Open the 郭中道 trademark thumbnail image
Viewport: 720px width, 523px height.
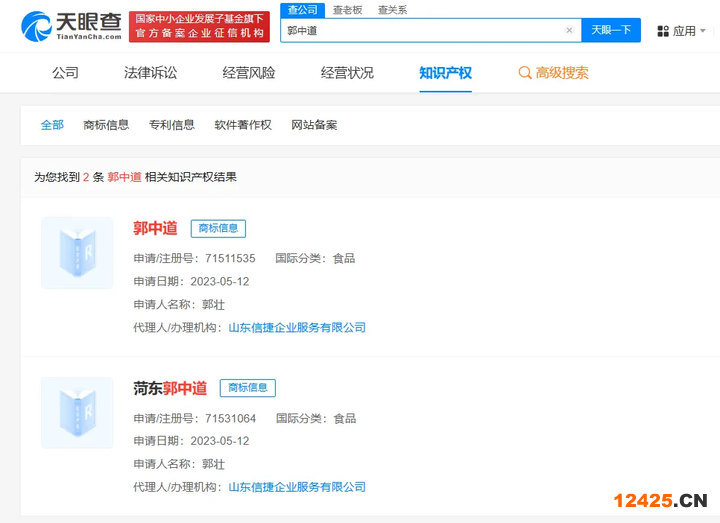pos(77,253)
